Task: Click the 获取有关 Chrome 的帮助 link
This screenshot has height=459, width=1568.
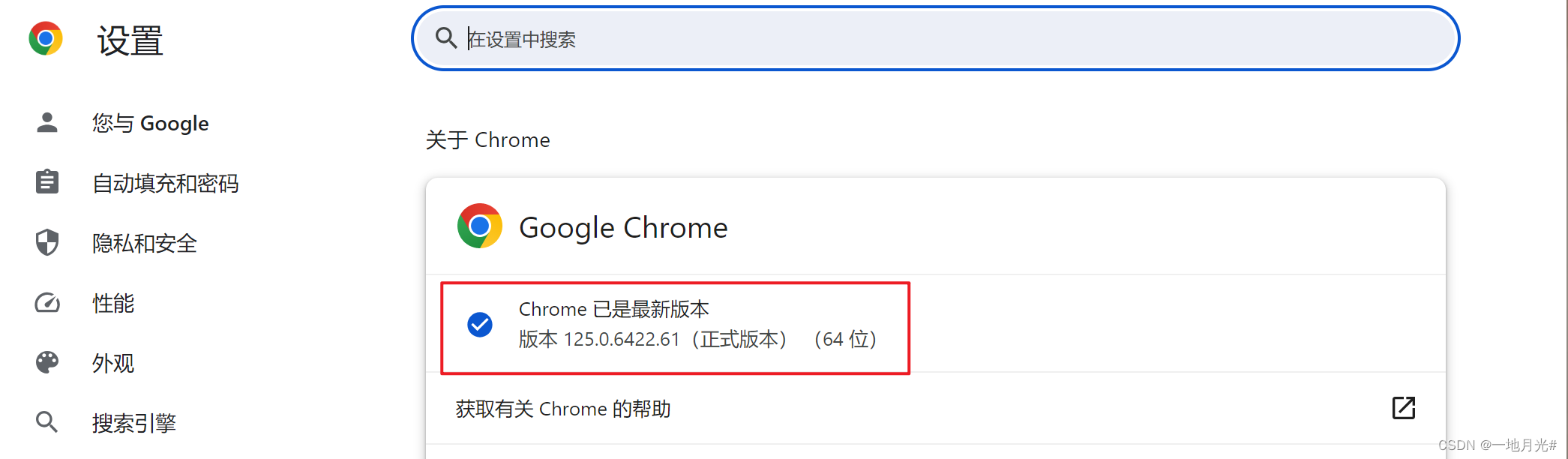Action: pos(562,409)
